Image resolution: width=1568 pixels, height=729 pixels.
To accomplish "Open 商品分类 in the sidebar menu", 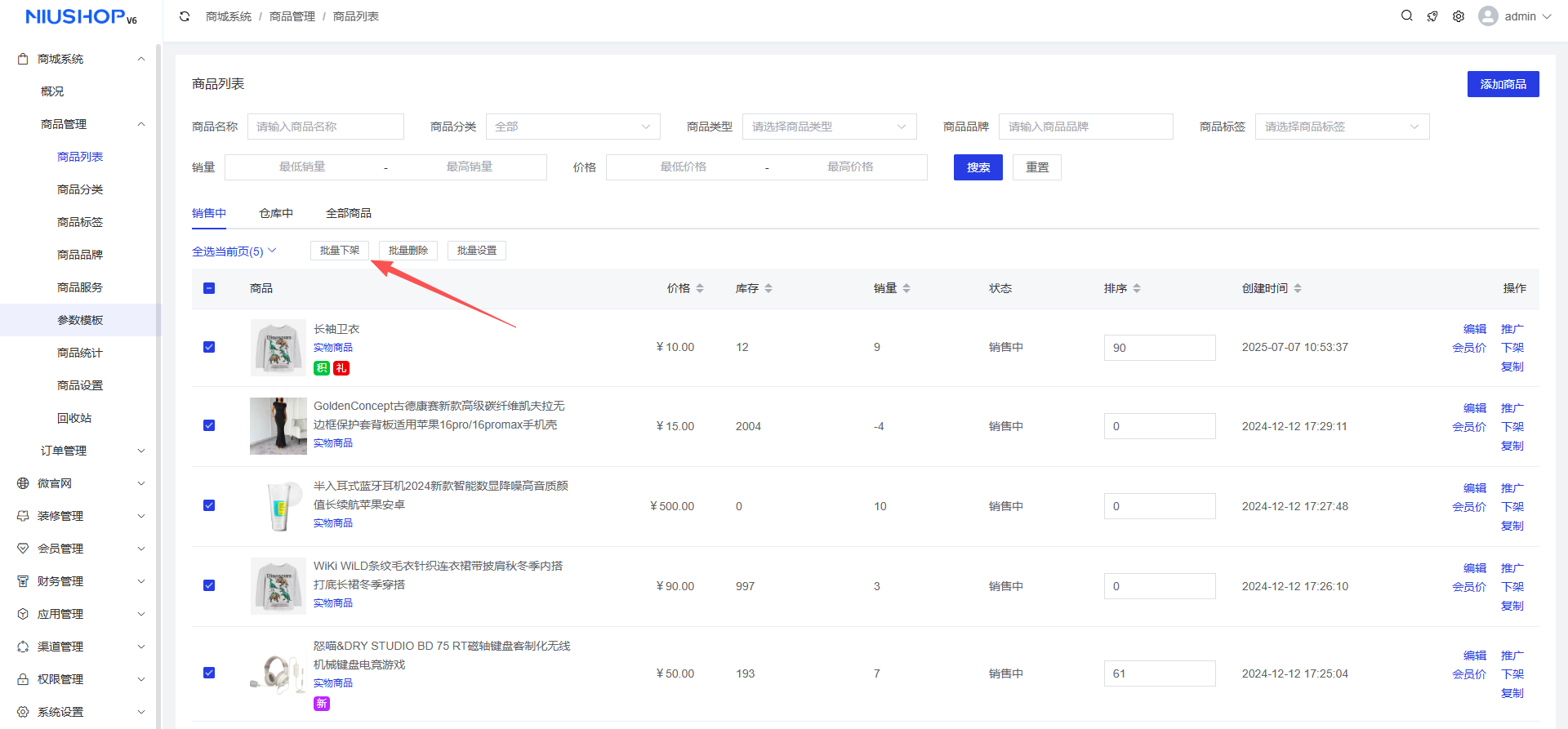I will coord(80,189).
